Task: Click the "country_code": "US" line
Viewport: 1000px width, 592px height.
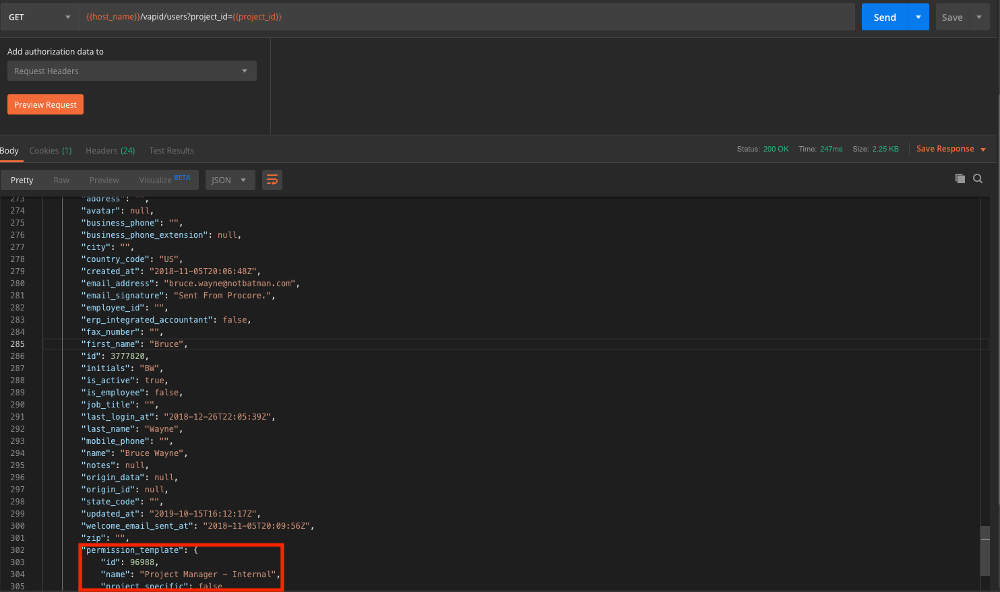Action: coord(132,259)
